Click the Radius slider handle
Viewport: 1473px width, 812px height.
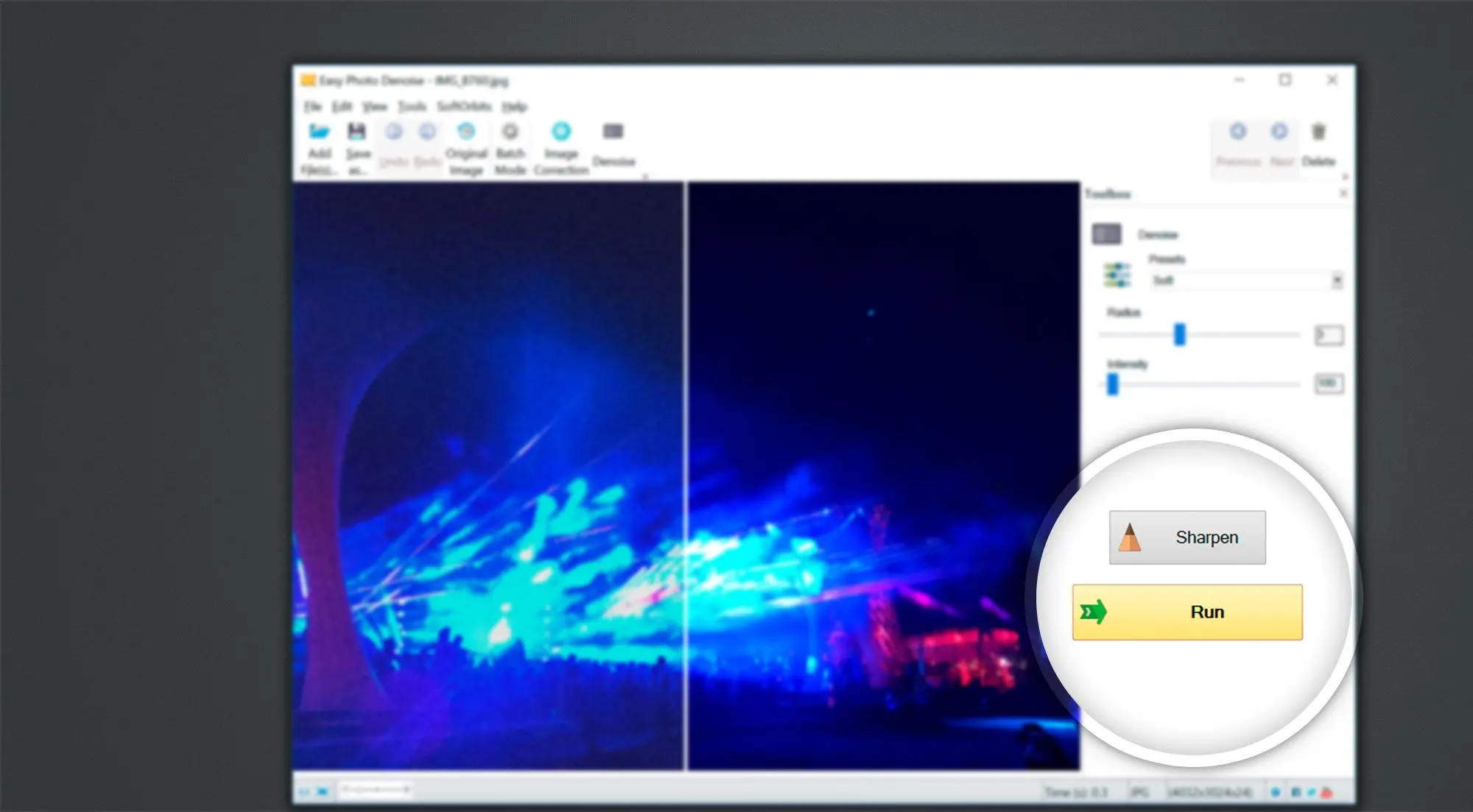click(1179, 334)
